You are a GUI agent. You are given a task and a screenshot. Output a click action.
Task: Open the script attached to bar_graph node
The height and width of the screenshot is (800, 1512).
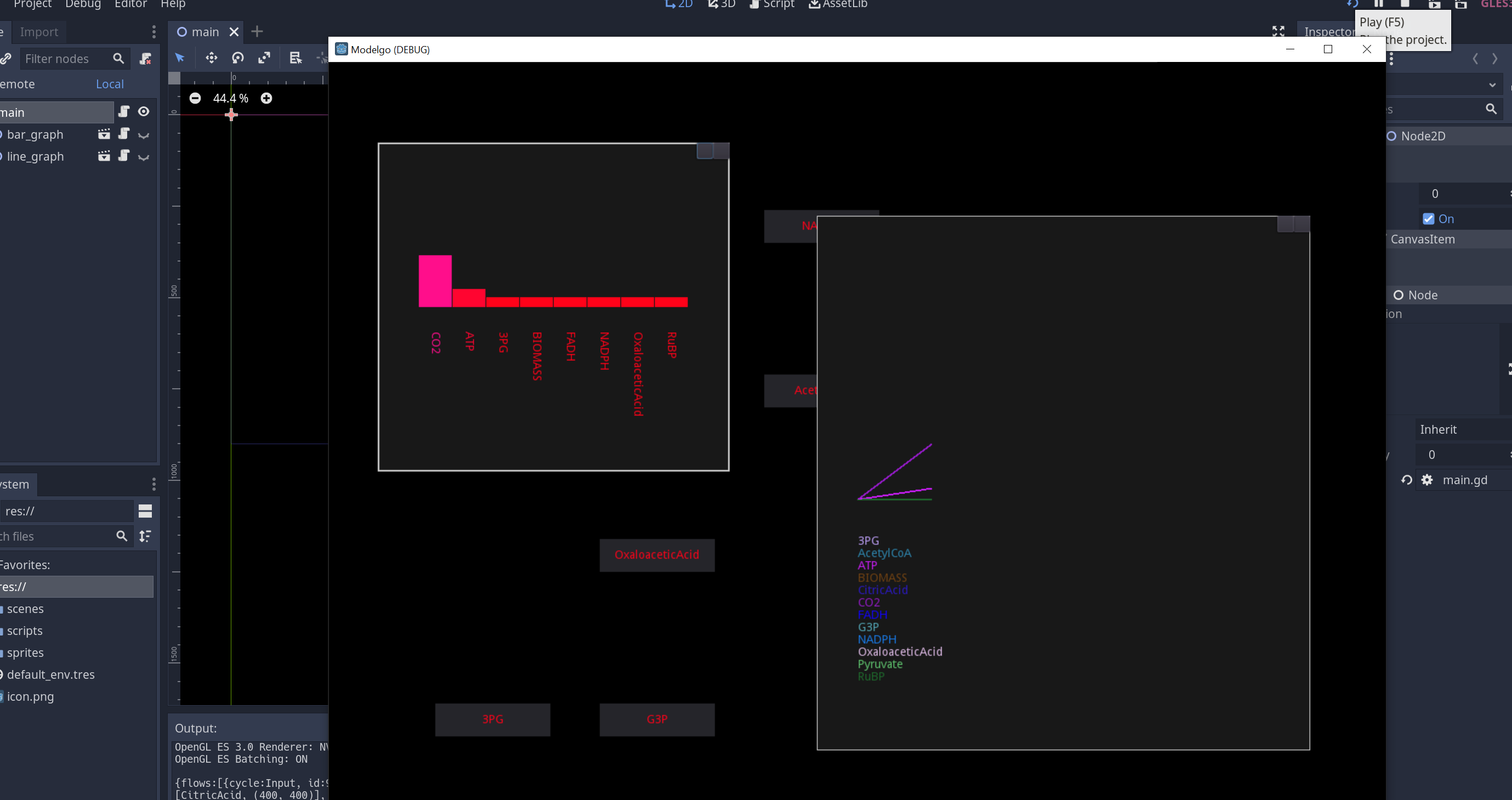pyautogui.click(x=124, y=134)
